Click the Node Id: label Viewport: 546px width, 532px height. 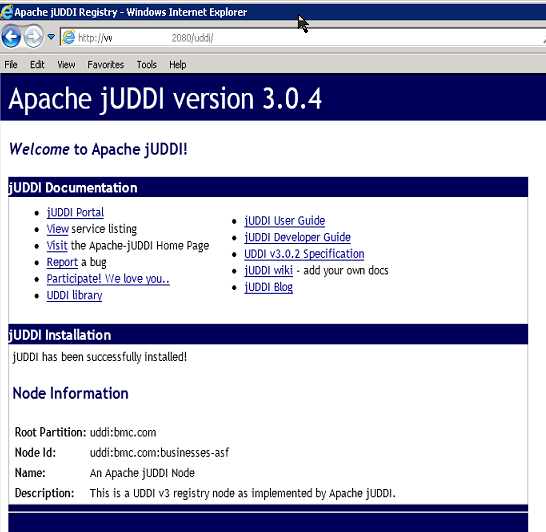[35, 453]
